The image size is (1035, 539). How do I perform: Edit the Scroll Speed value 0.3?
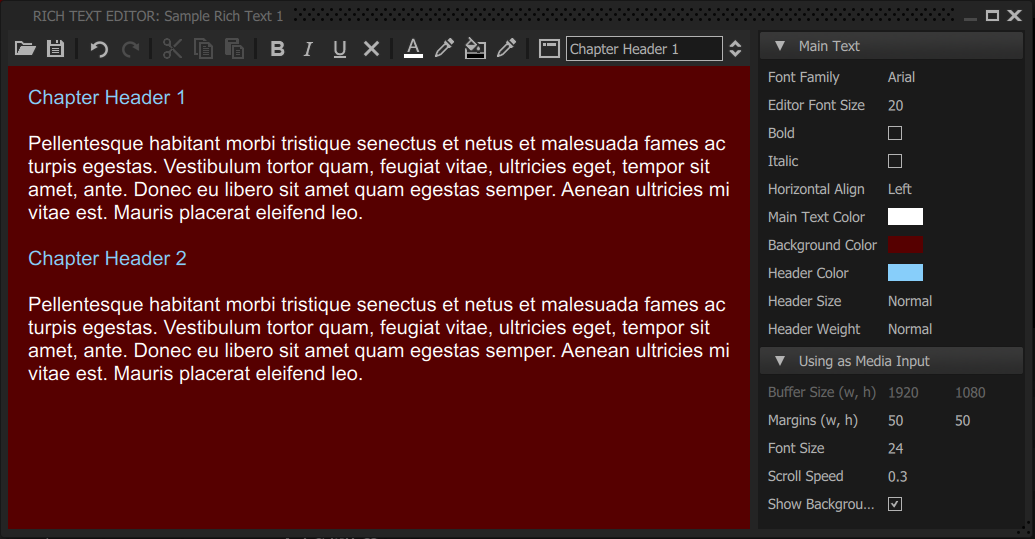[x=898, y=476]
